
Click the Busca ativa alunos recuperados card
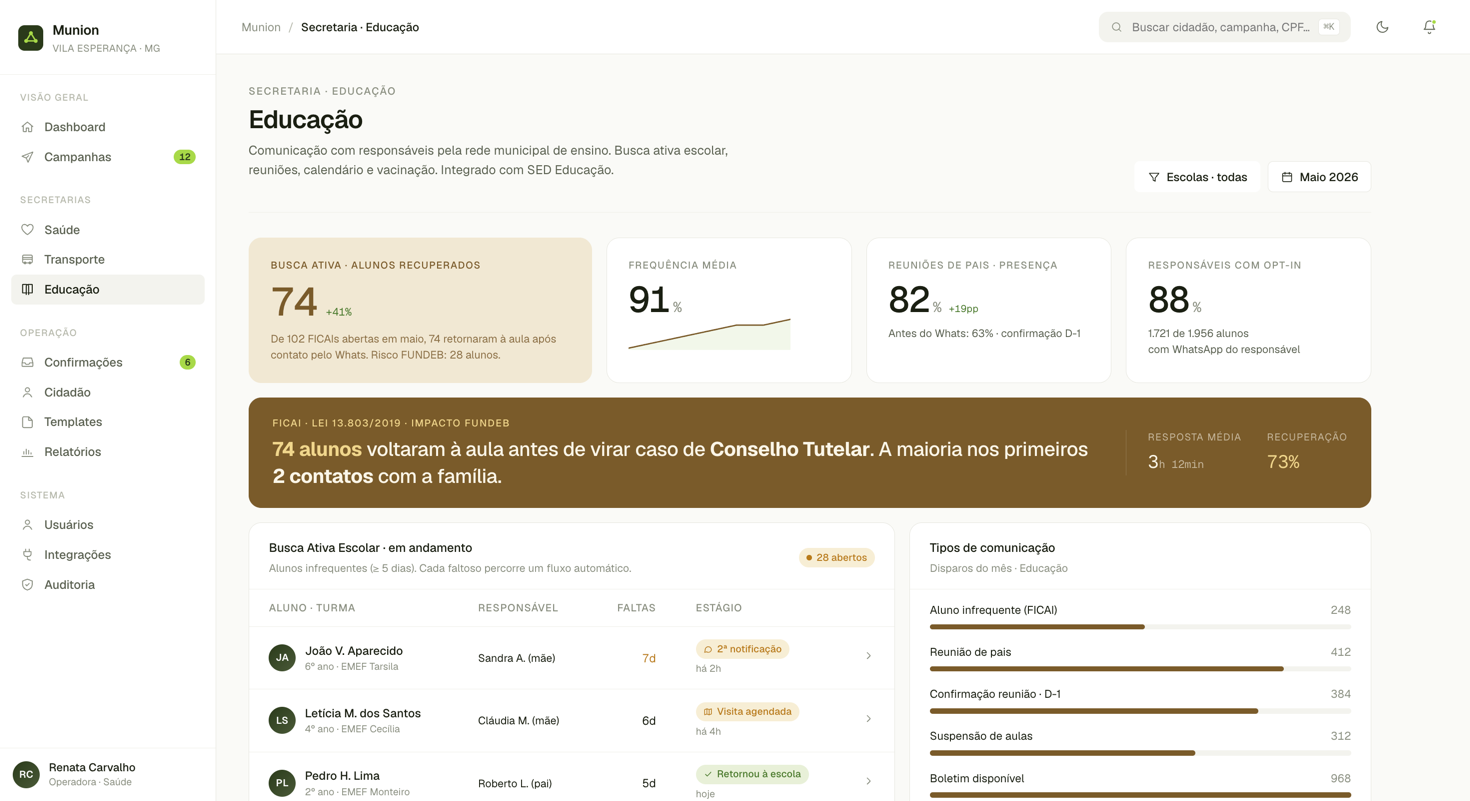tap(420, 310)
